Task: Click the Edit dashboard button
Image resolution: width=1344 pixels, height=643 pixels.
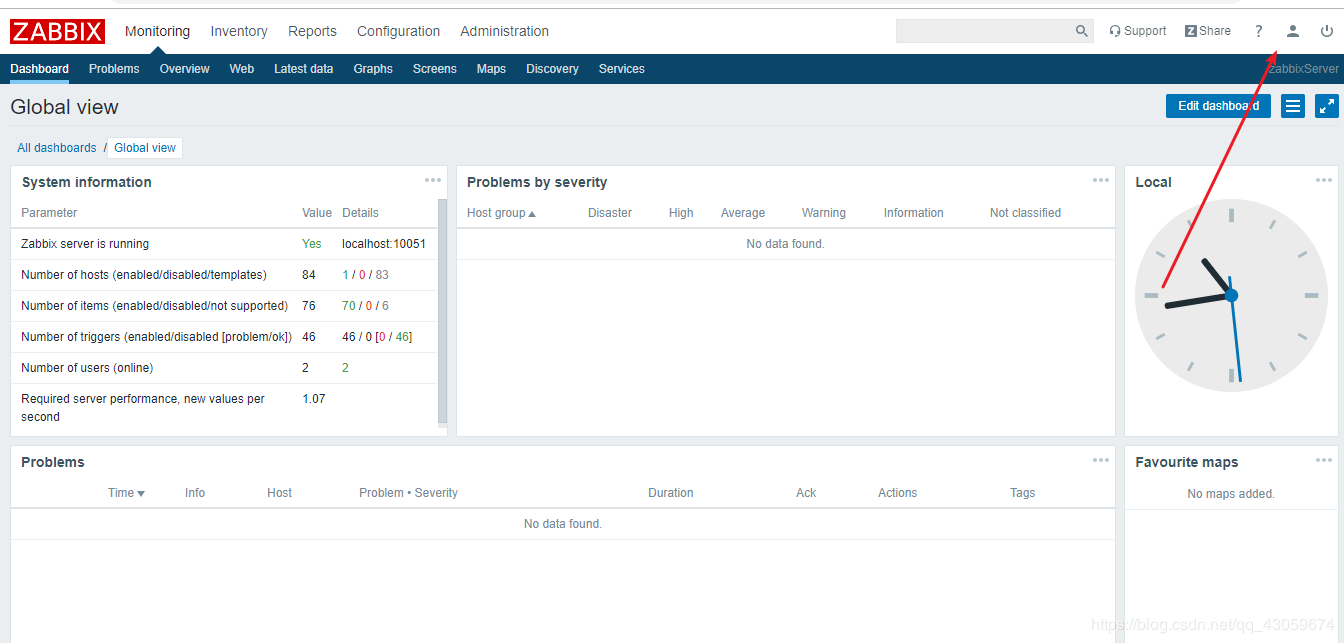Action: [1217, 106]
